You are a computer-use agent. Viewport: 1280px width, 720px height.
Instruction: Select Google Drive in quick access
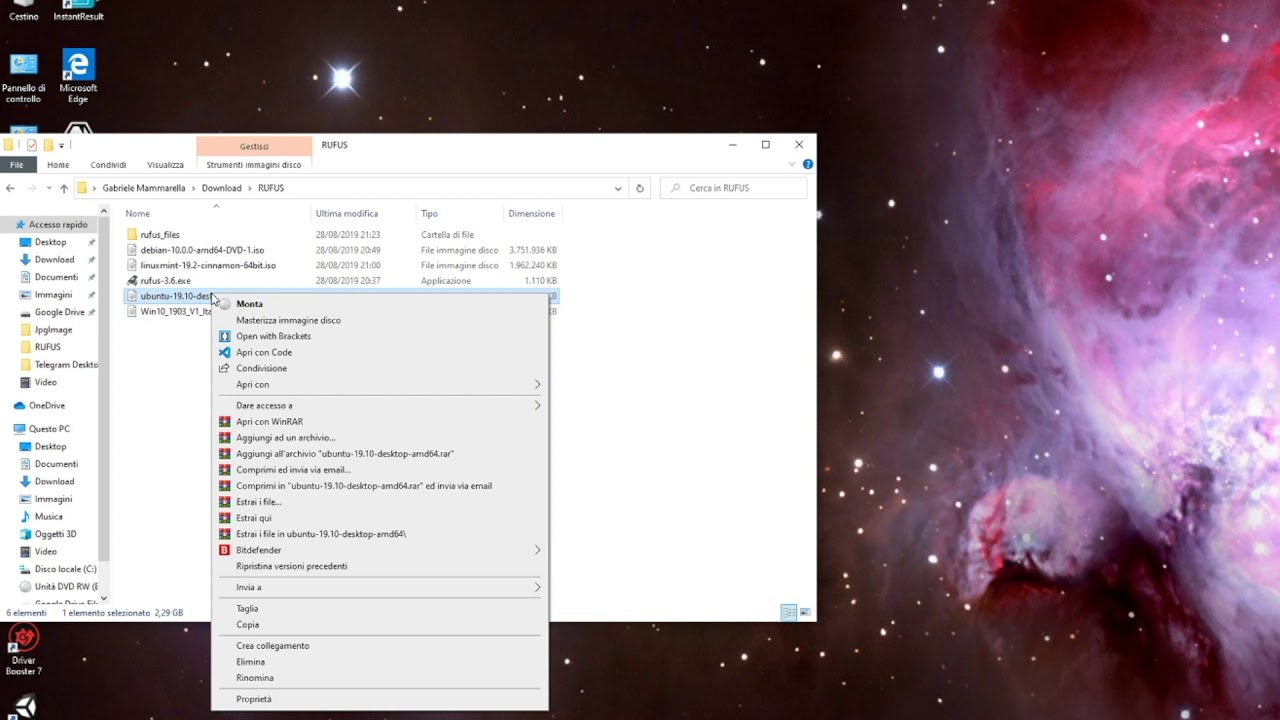pos(59,312)
